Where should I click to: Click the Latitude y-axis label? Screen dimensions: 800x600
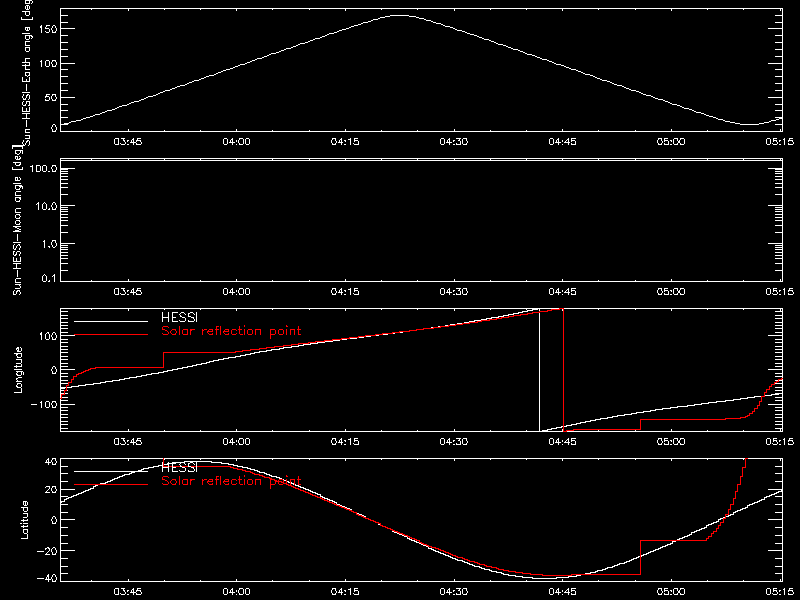pyautogui.click(x=24, y=520)
